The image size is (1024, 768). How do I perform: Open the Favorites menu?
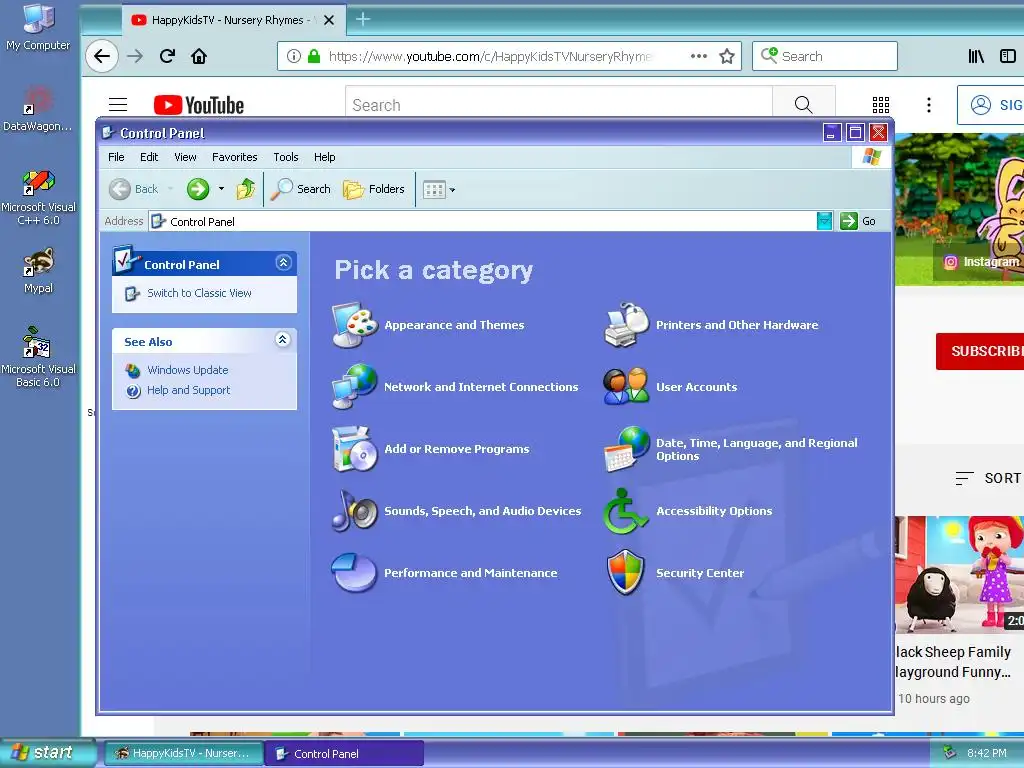tap(234, 157)
